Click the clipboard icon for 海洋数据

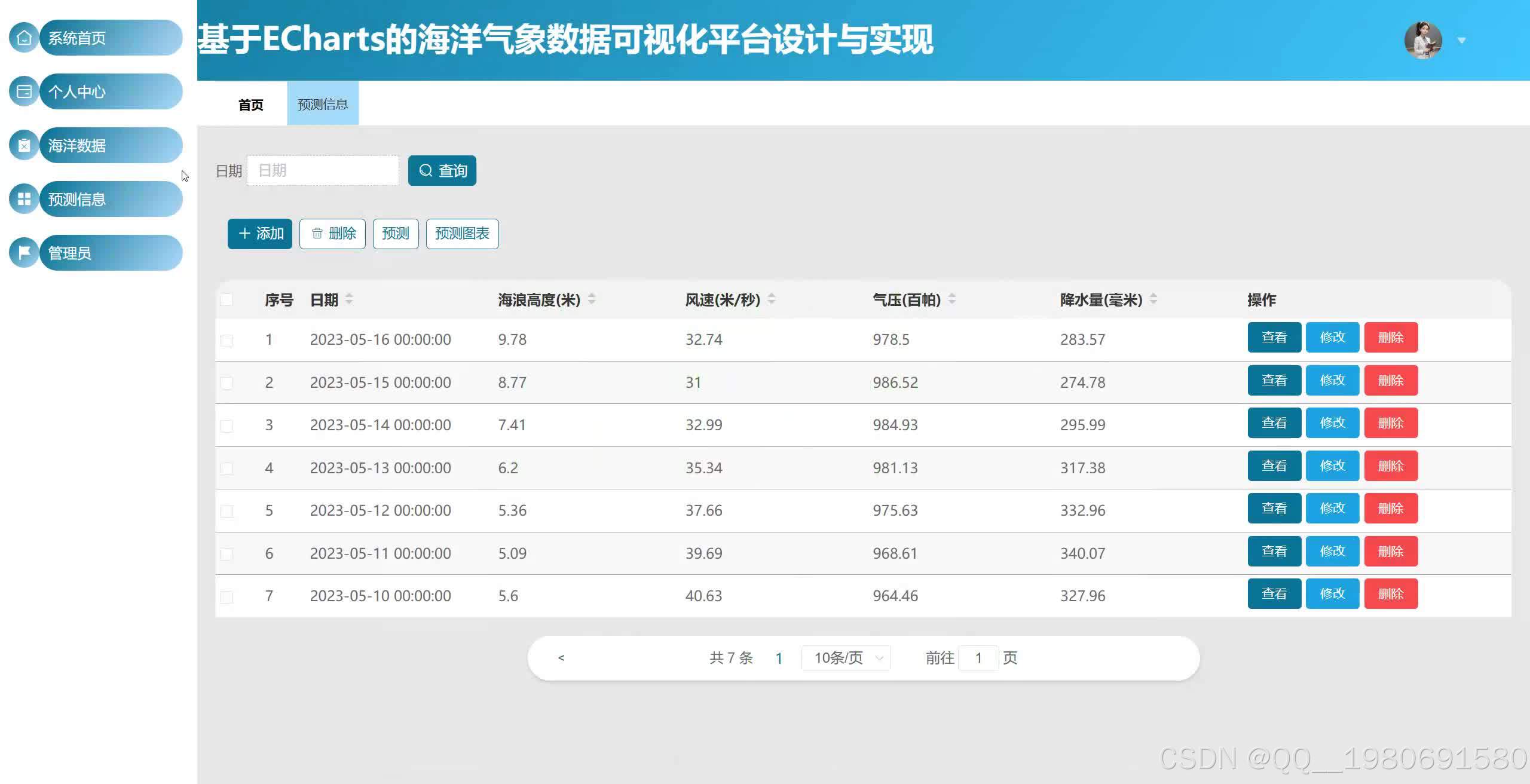[x=24, y=145]
